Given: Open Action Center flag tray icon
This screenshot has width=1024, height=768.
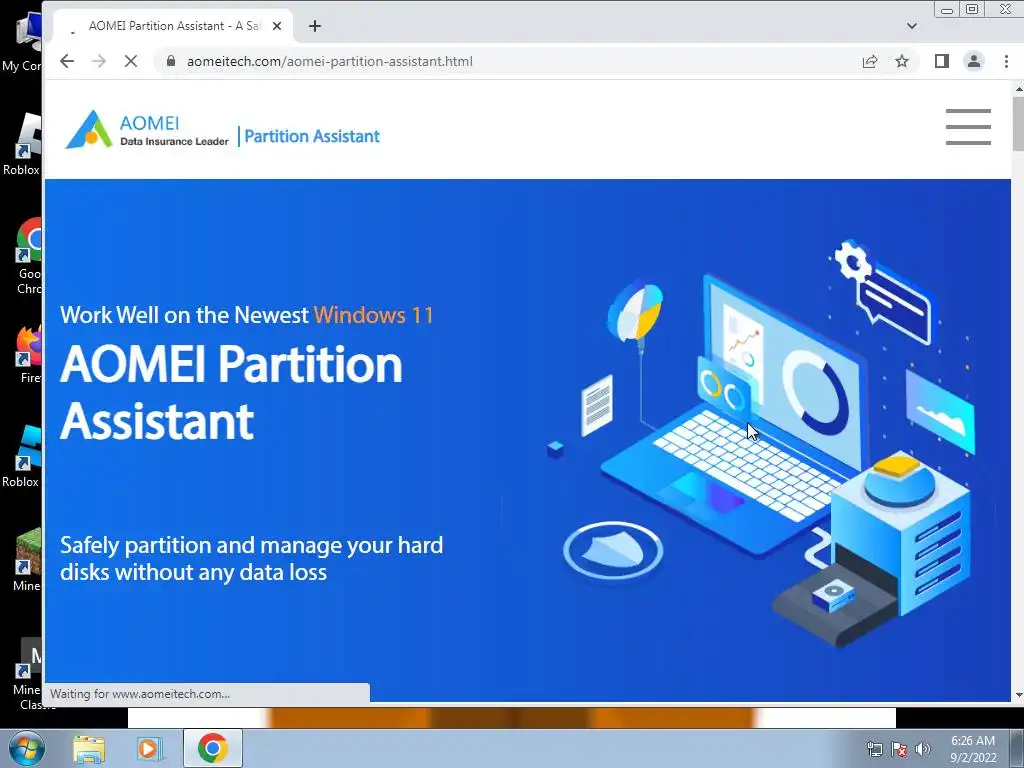Looking at the screenshot, I should point(899,749).
